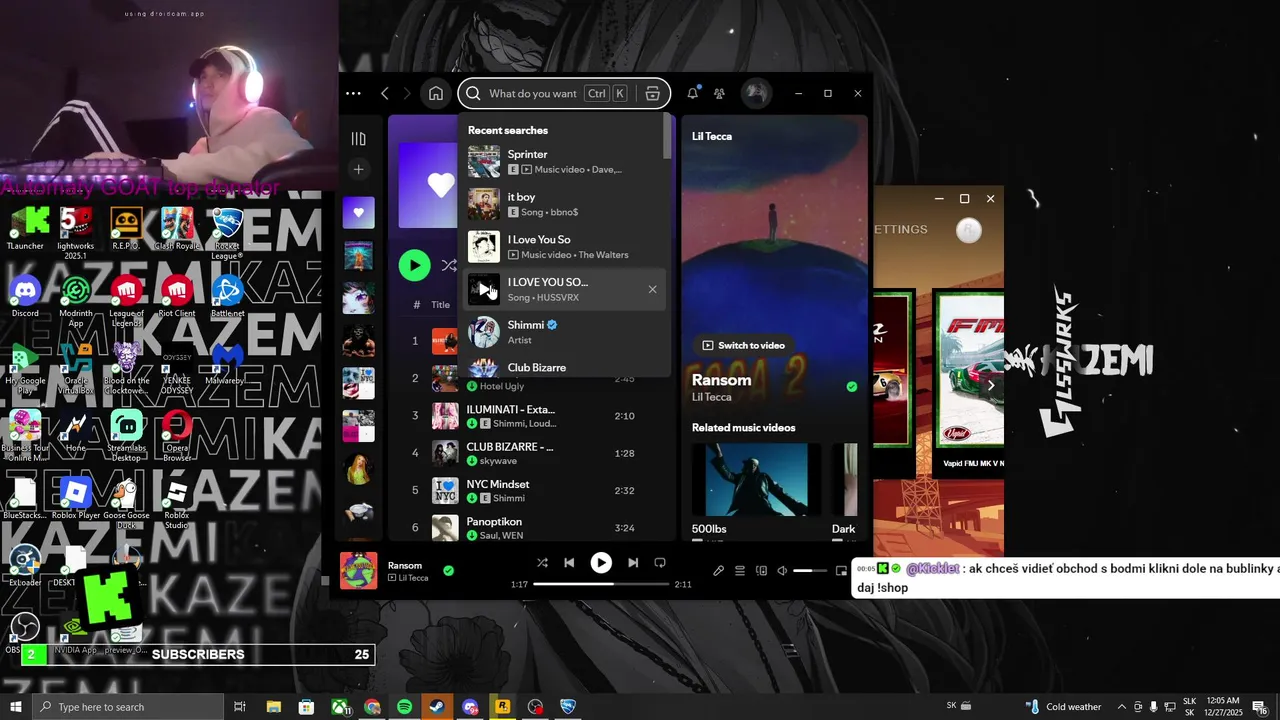Screen dimensions: 1280x720
Task: Open Rocket League desktop shortcut
Action: coord(227,233)
